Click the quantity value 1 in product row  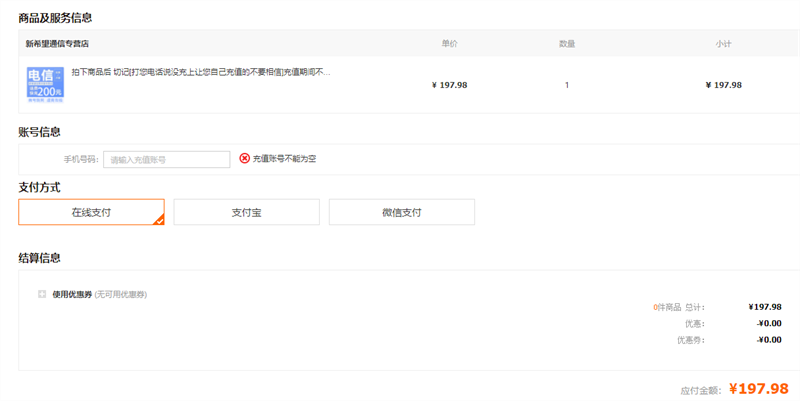[567, 85]
